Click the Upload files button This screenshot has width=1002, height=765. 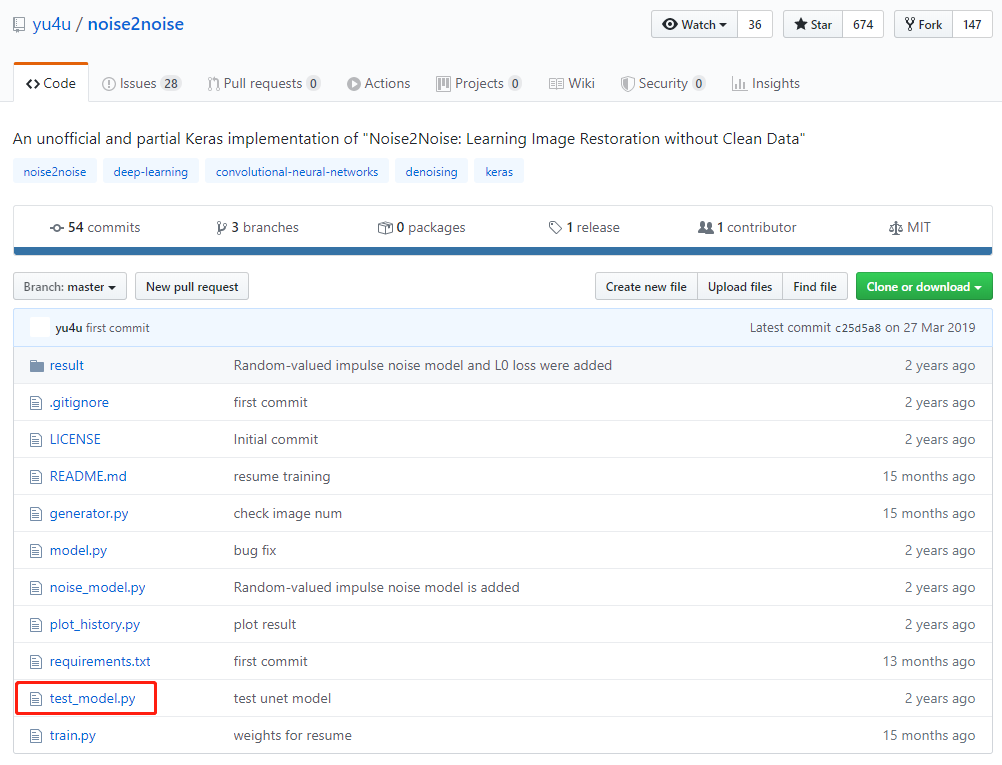pos(740,286)
